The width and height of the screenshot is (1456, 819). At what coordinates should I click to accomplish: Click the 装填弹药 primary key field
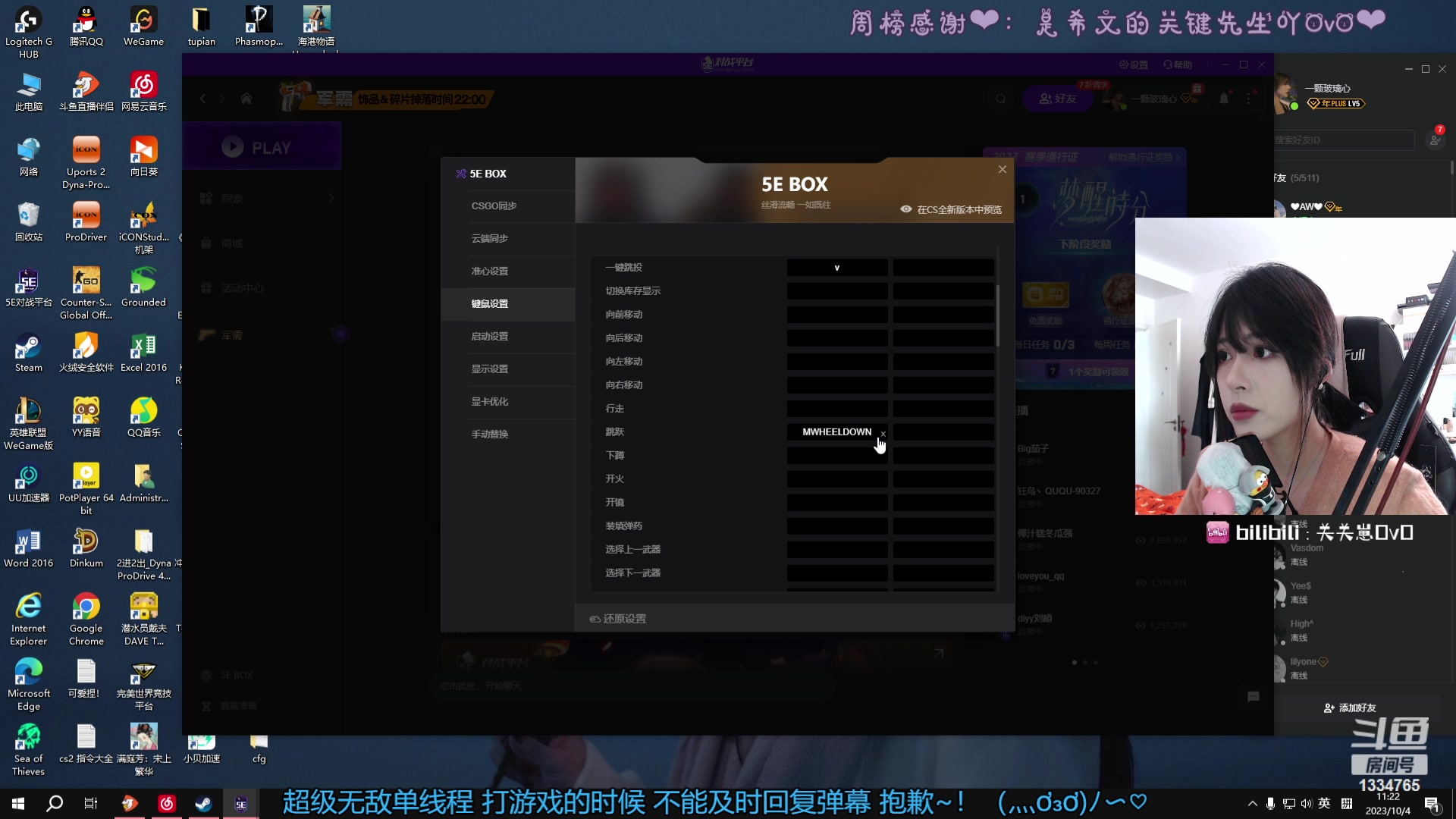click(837, 526)
